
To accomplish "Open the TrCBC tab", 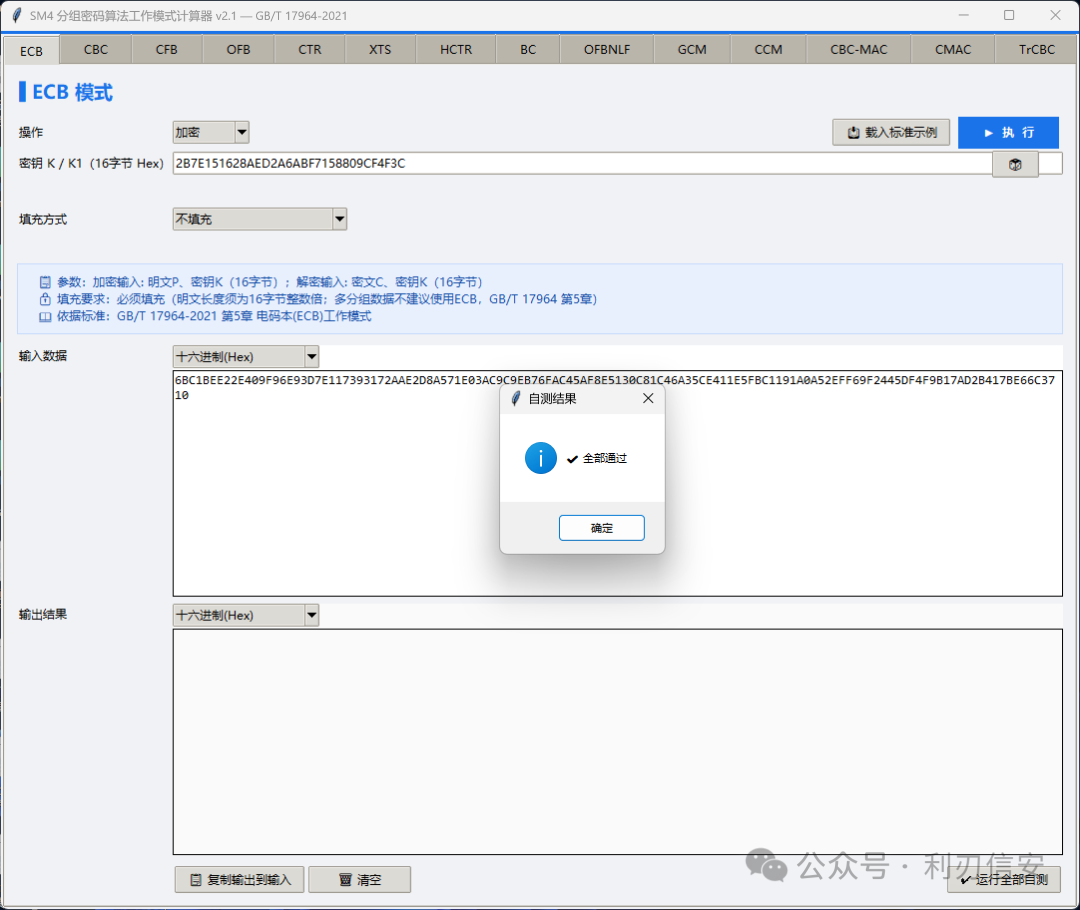I will point(1037,50).
